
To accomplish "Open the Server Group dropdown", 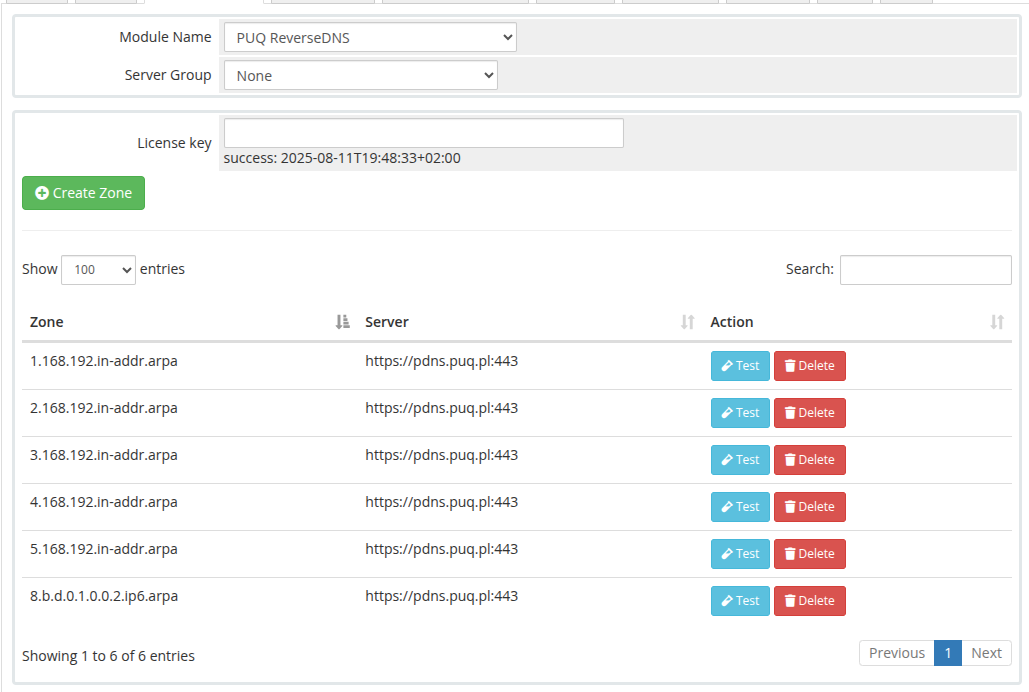I will click(360, 76).
